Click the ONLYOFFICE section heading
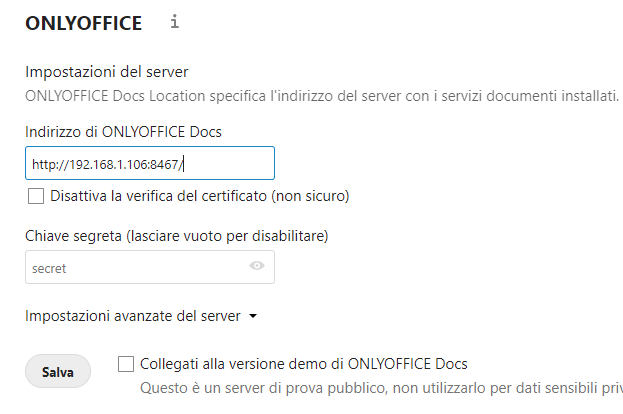623x414 pixels. 83,22
